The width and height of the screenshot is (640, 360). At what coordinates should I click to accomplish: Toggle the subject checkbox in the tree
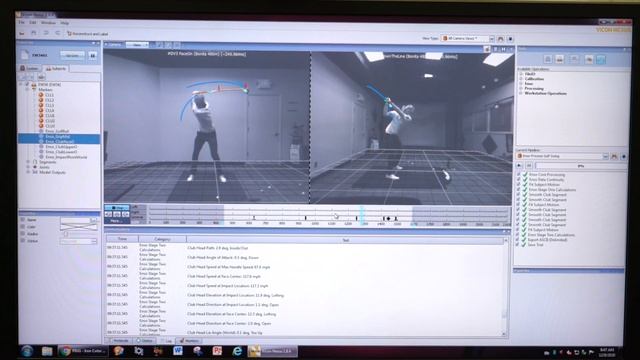[27, 84]
